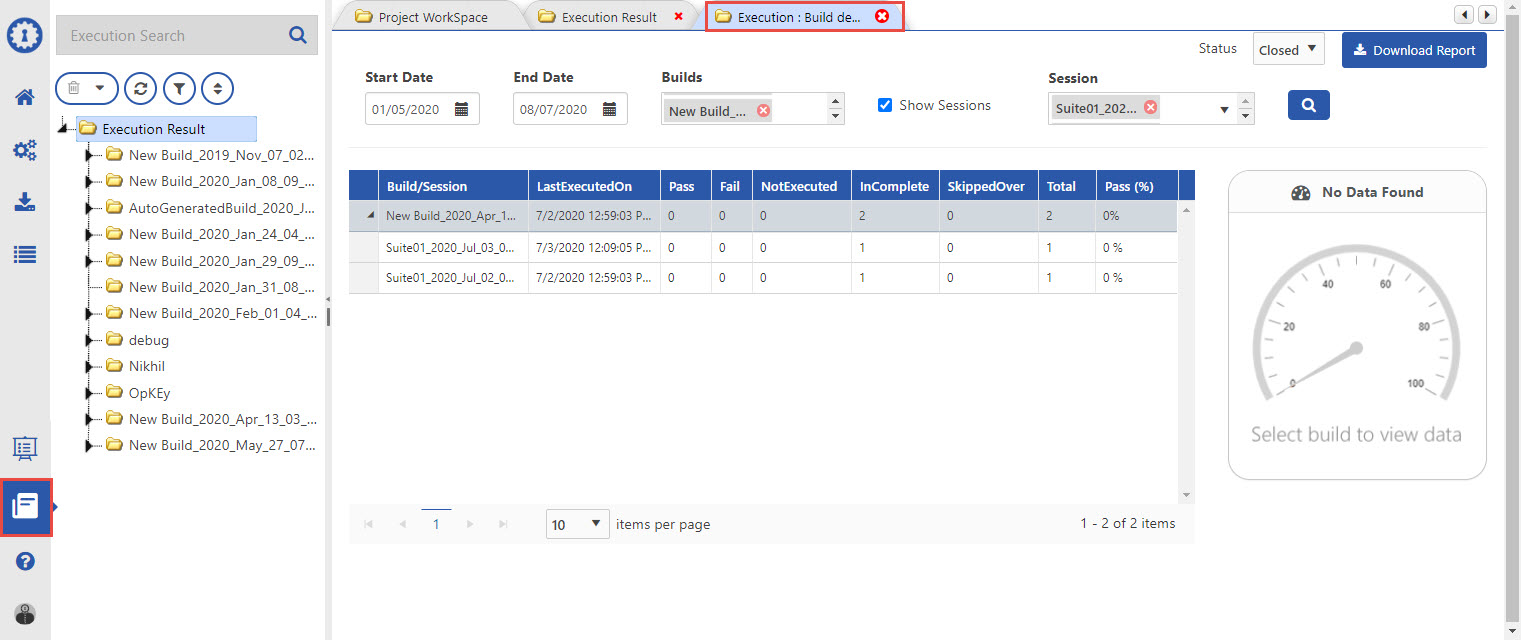Sort by Build/Session column header
Viewport: 1521px width, 640px height.
point(454,186)
